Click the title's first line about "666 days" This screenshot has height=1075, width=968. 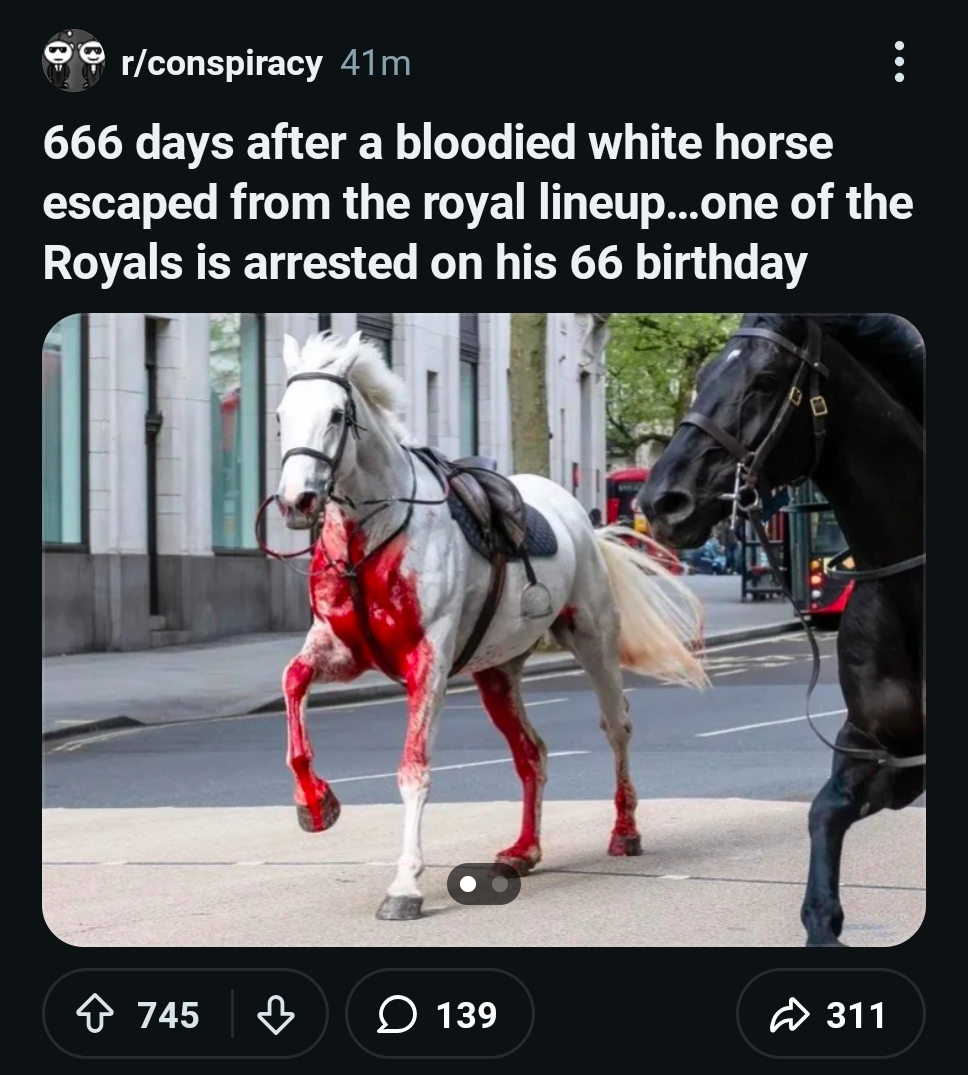pos(437,144)
